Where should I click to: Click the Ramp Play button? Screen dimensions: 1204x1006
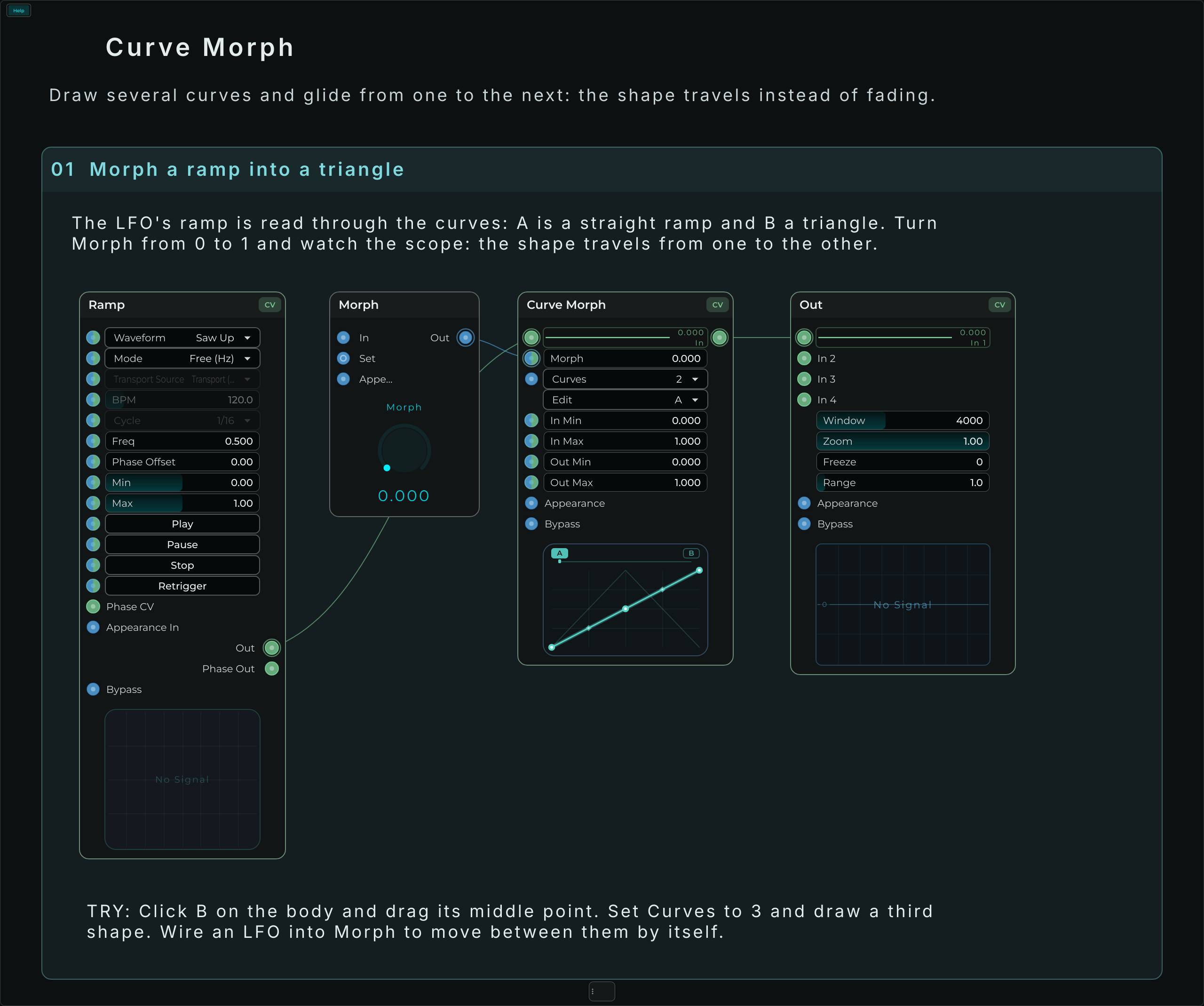pyautogui.click(x=182, y=524)
